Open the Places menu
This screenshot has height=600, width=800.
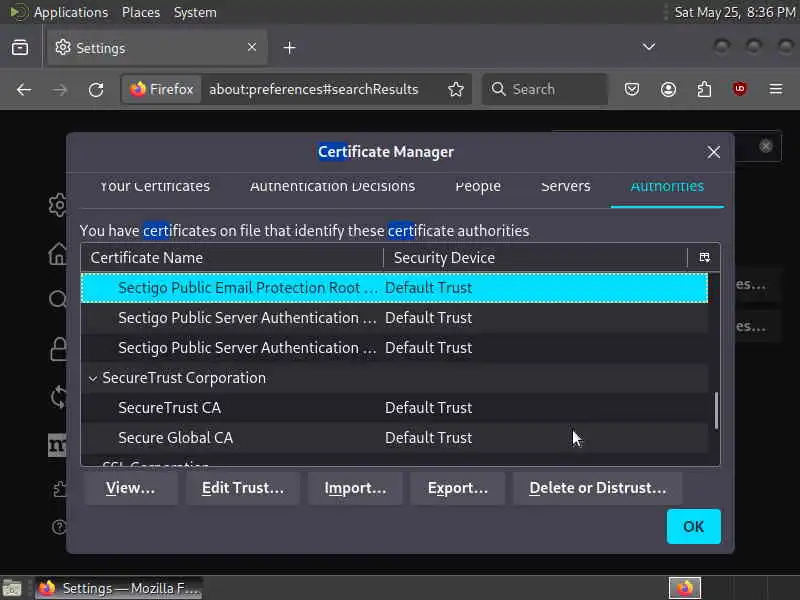coord(141,12)
